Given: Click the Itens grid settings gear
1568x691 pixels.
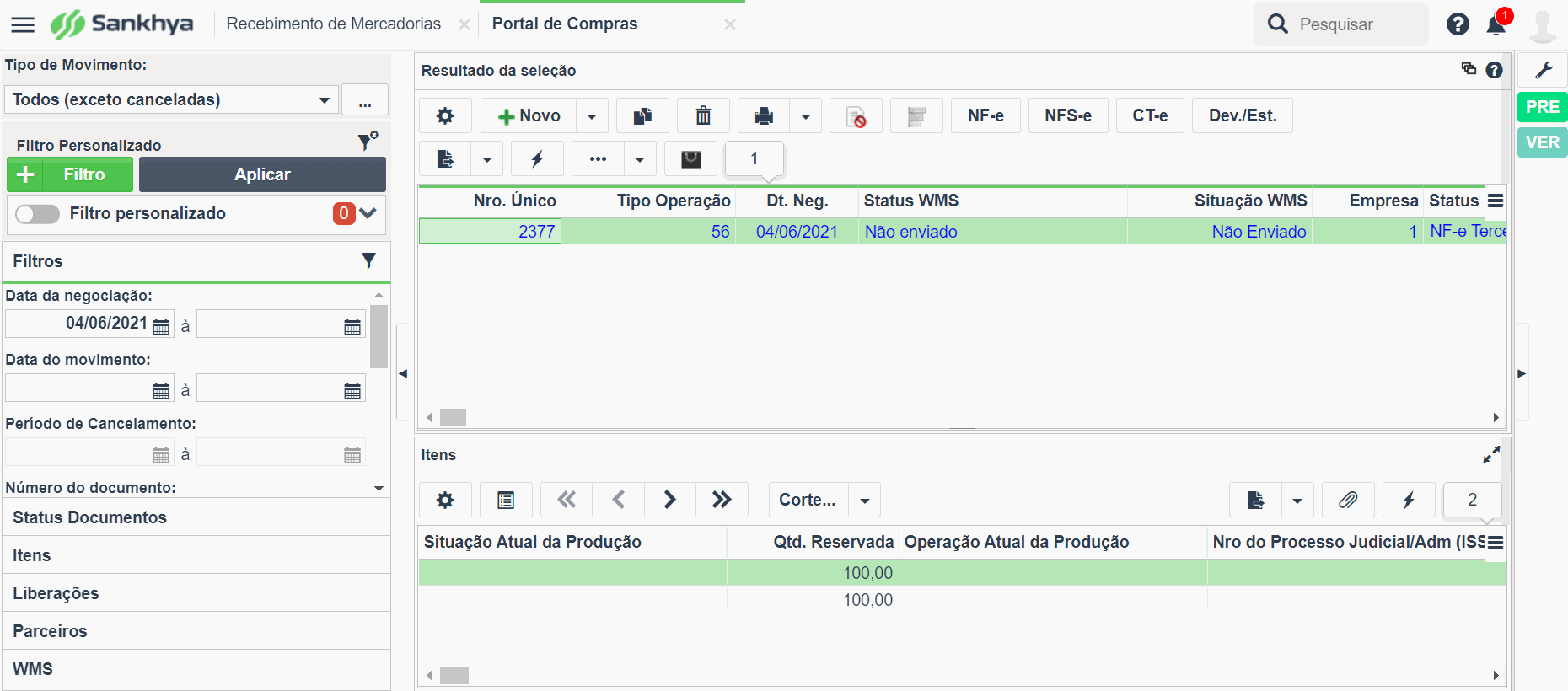Looking at the screenshot, I should point(445,500).
